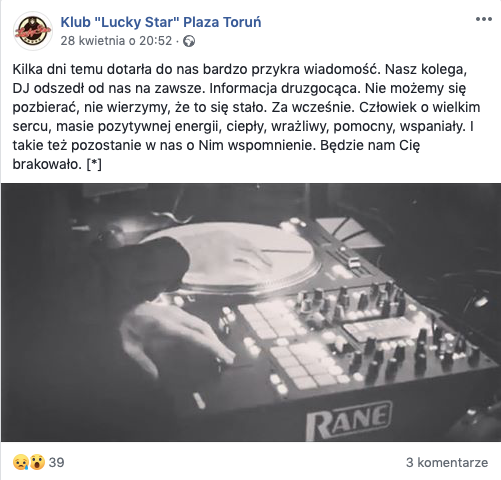Show who reacted via the 39 count
Viewport: 501px width, 480px height.
coord(56,463)
